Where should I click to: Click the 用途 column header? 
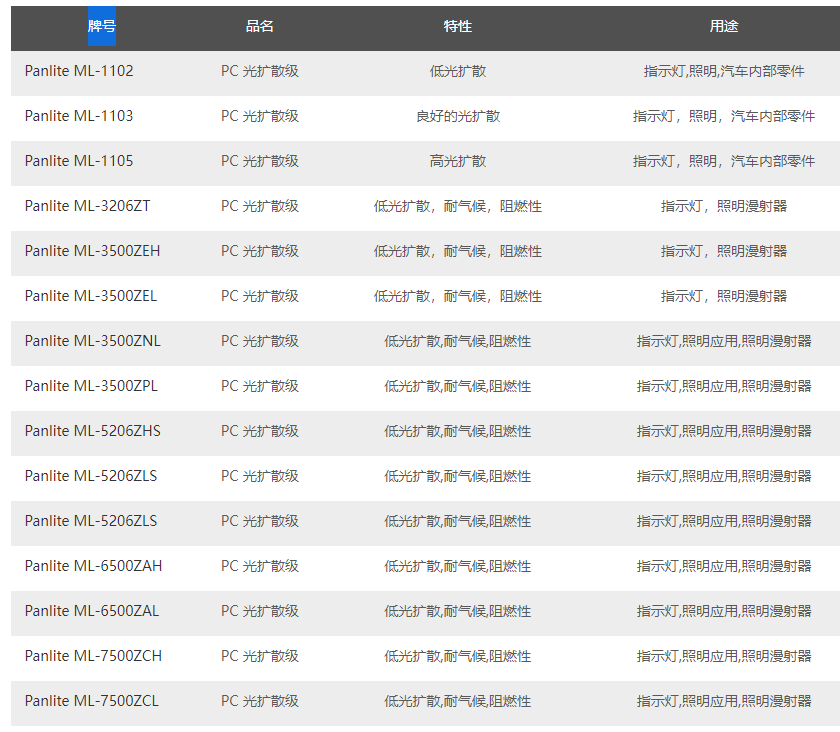tap(724, 26)
